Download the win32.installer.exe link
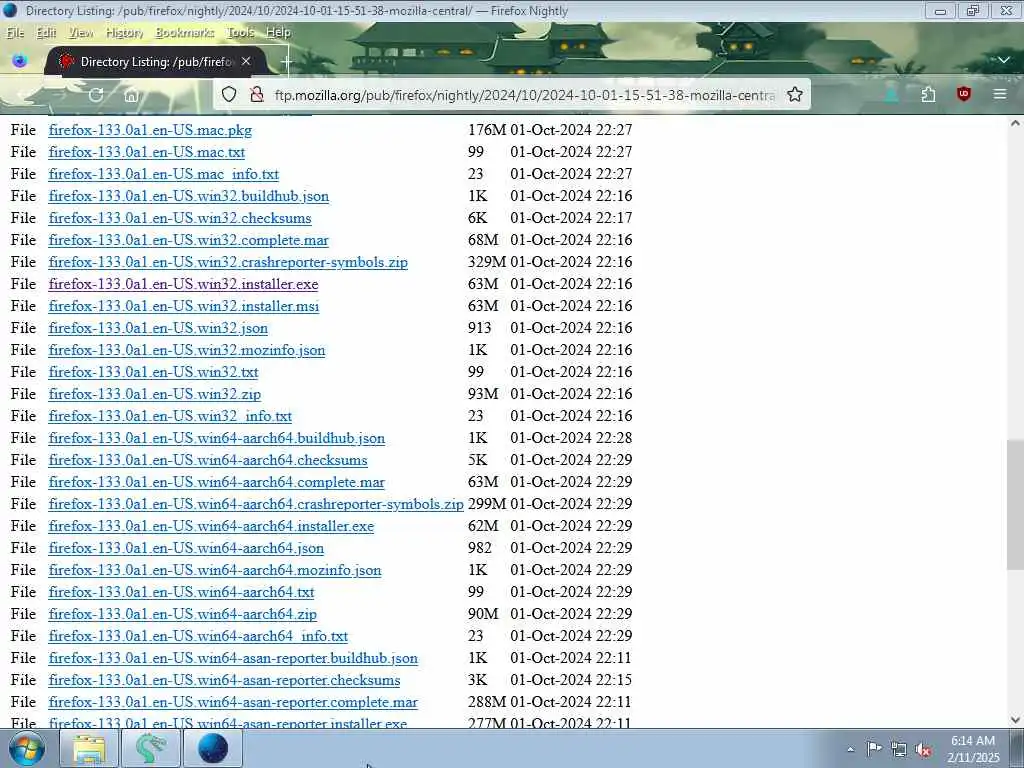Image resolution: width=1024 pixels, height=768 pixels. click(x=183, y=284)
